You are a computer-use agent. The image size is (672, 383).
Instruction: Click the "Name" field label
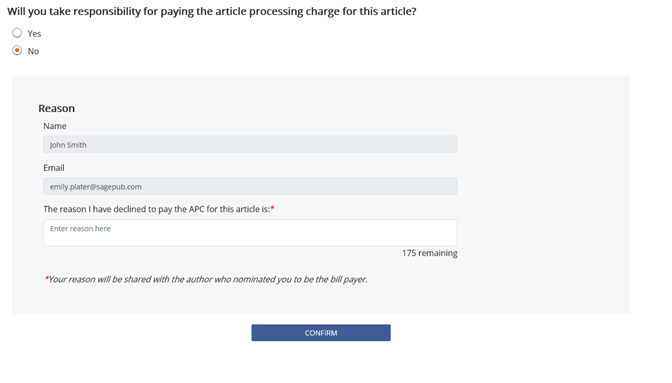(x=55, y=126)
